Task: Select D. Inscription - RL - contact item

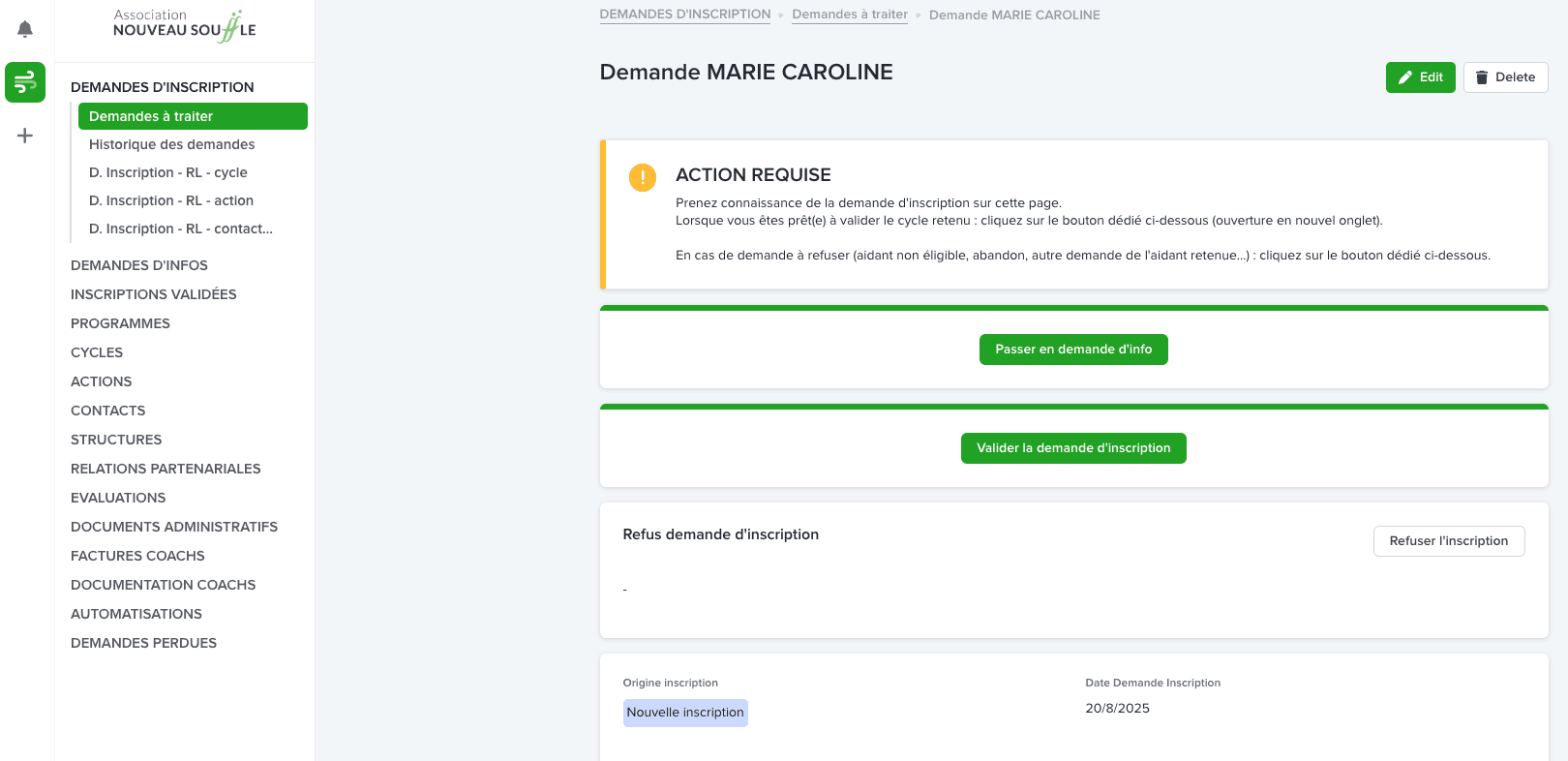Action: [181, 228]
